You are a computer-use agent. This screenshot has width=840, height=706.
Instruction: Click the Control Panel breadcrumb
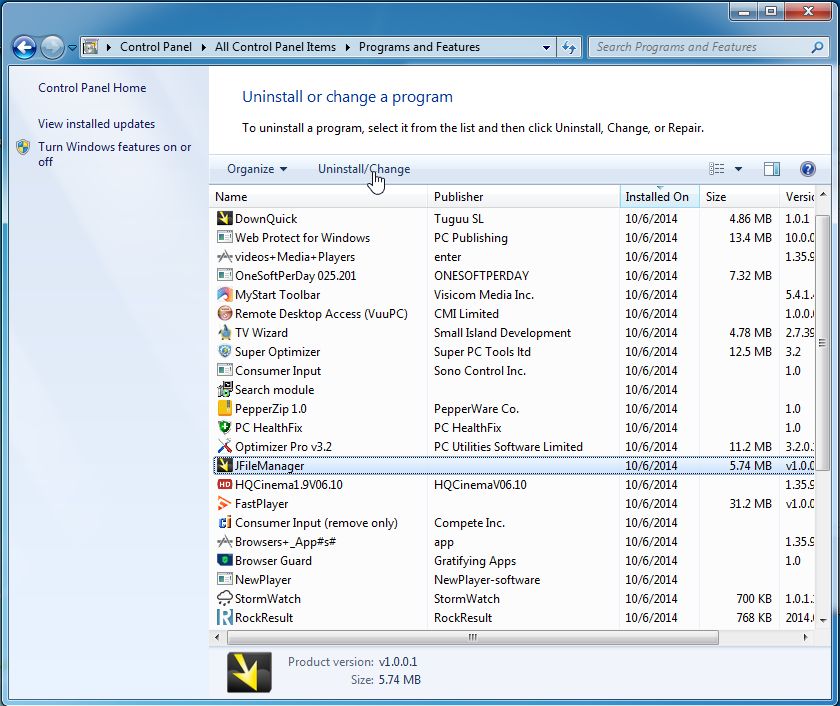tap(156, 47)
